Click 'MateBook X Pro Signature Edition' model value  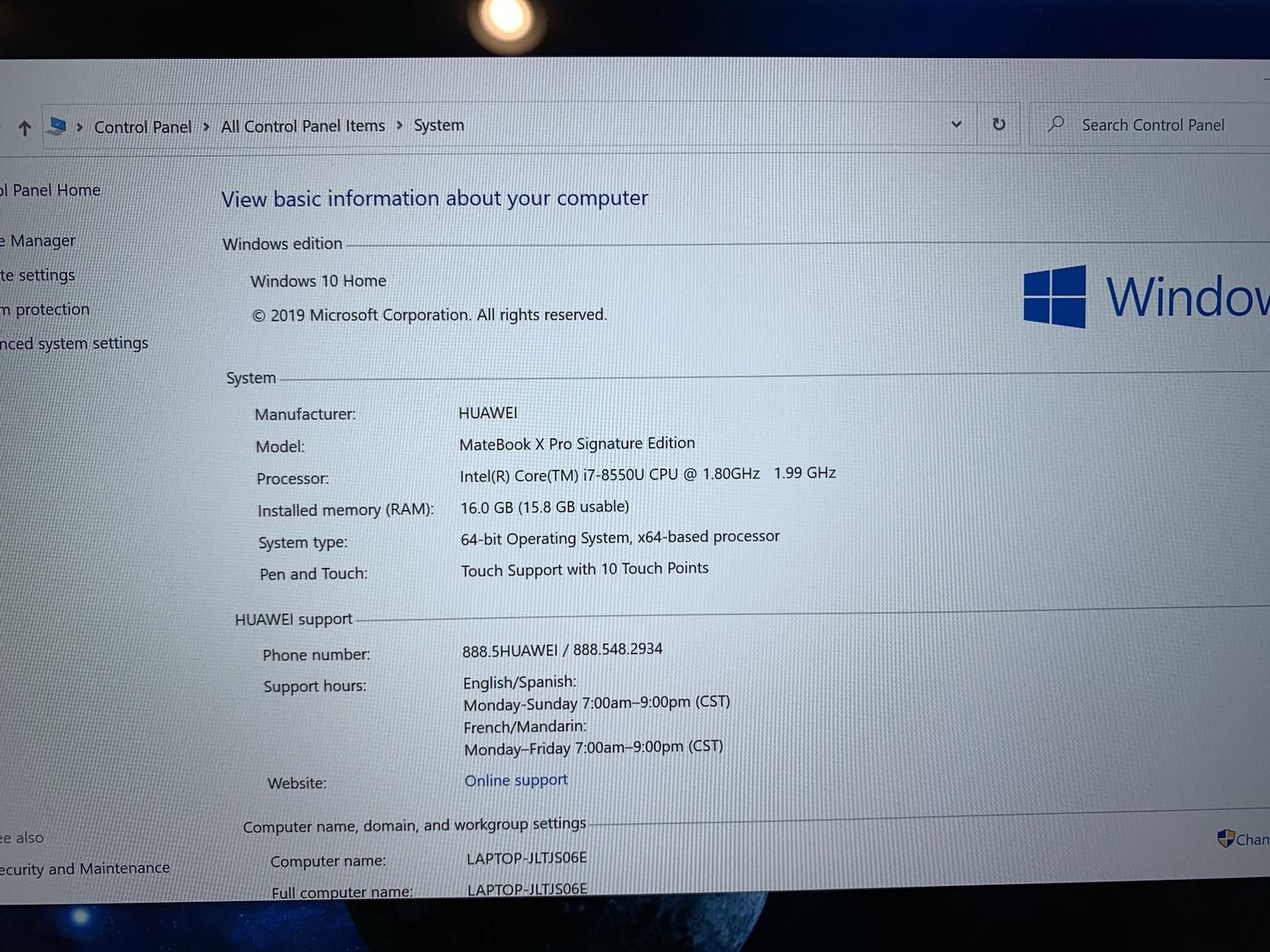[577, 443]
